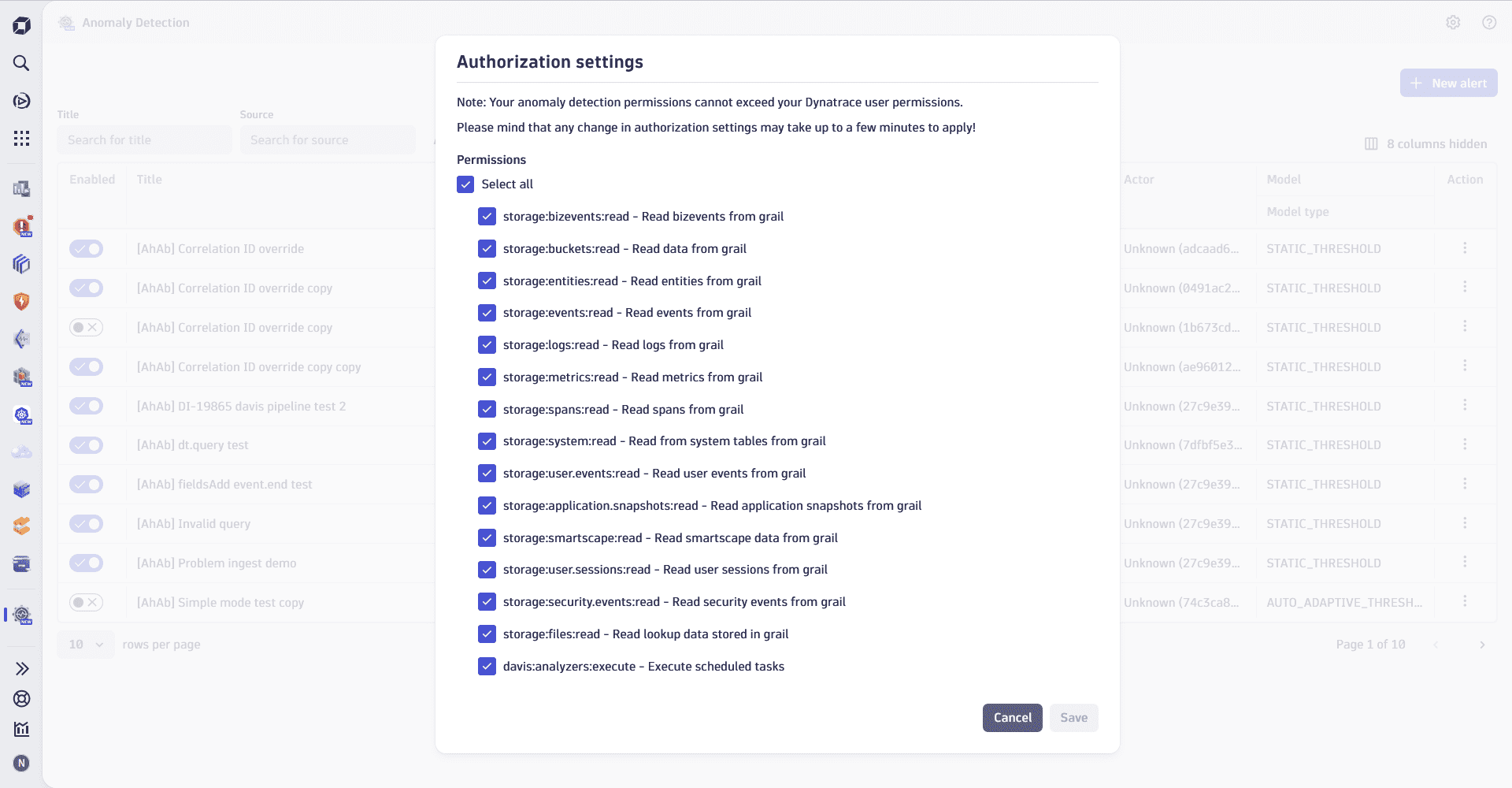Image resolution: width=1512 pixels, height=788 pixels.
Task: Expand the sidebar with the double chevron
Action: coord(21,668)
